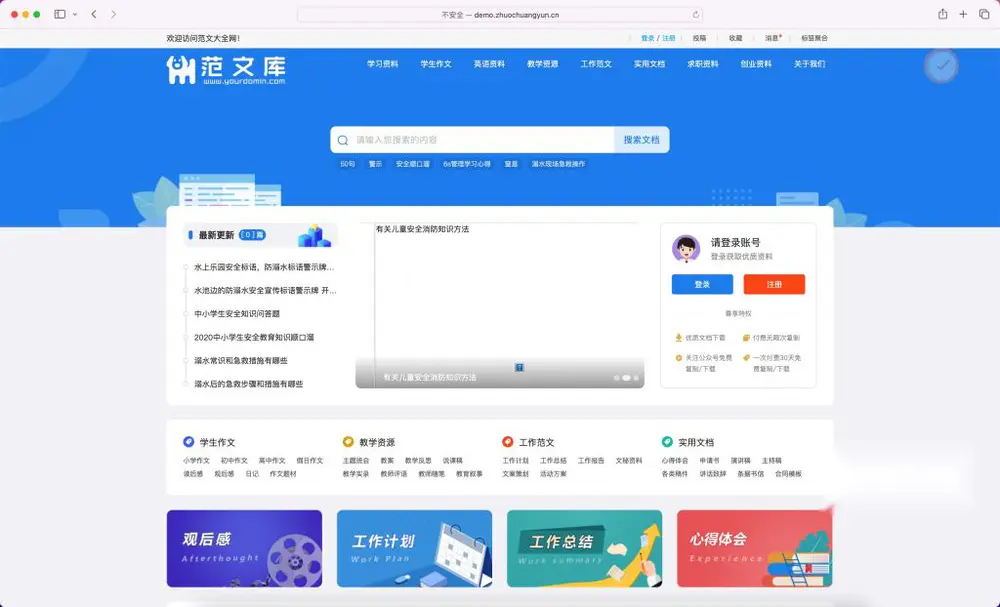
Task: Open 标签聚合 in the top bar
Action: click(x=814, y=38)
